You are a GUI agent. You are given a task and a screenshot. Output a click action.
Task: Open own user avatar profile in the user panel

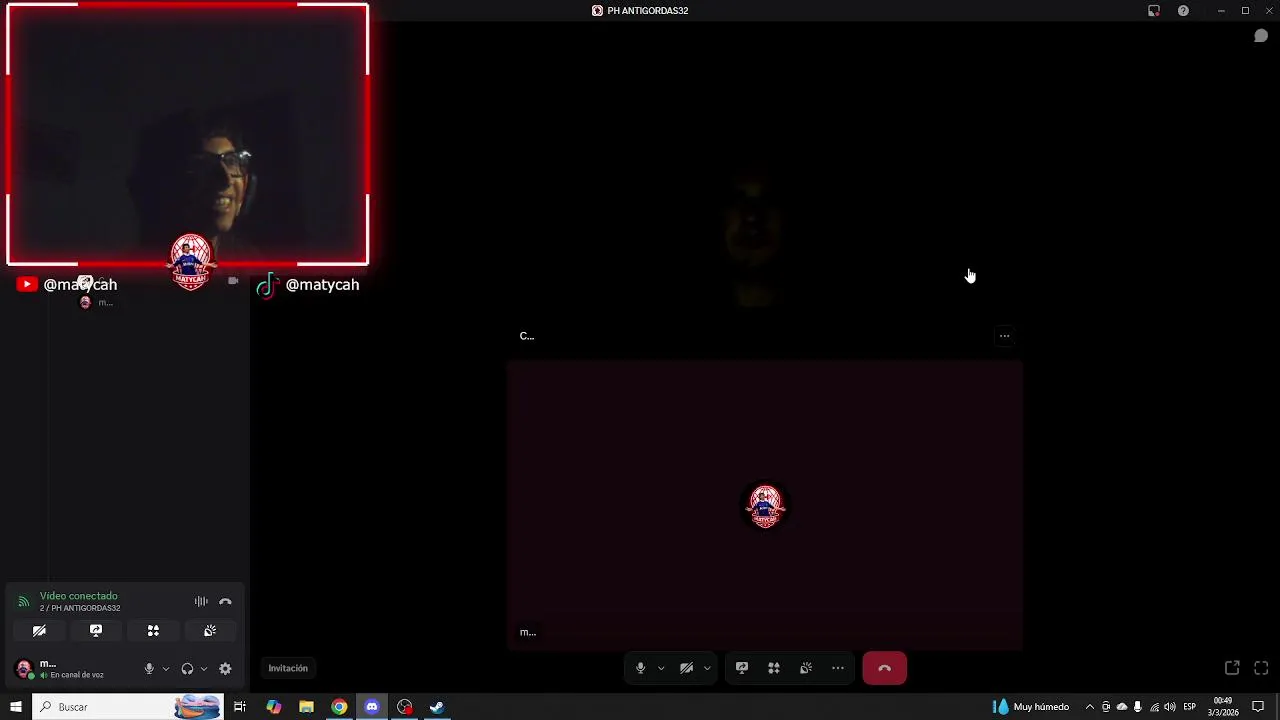[24, 669]
